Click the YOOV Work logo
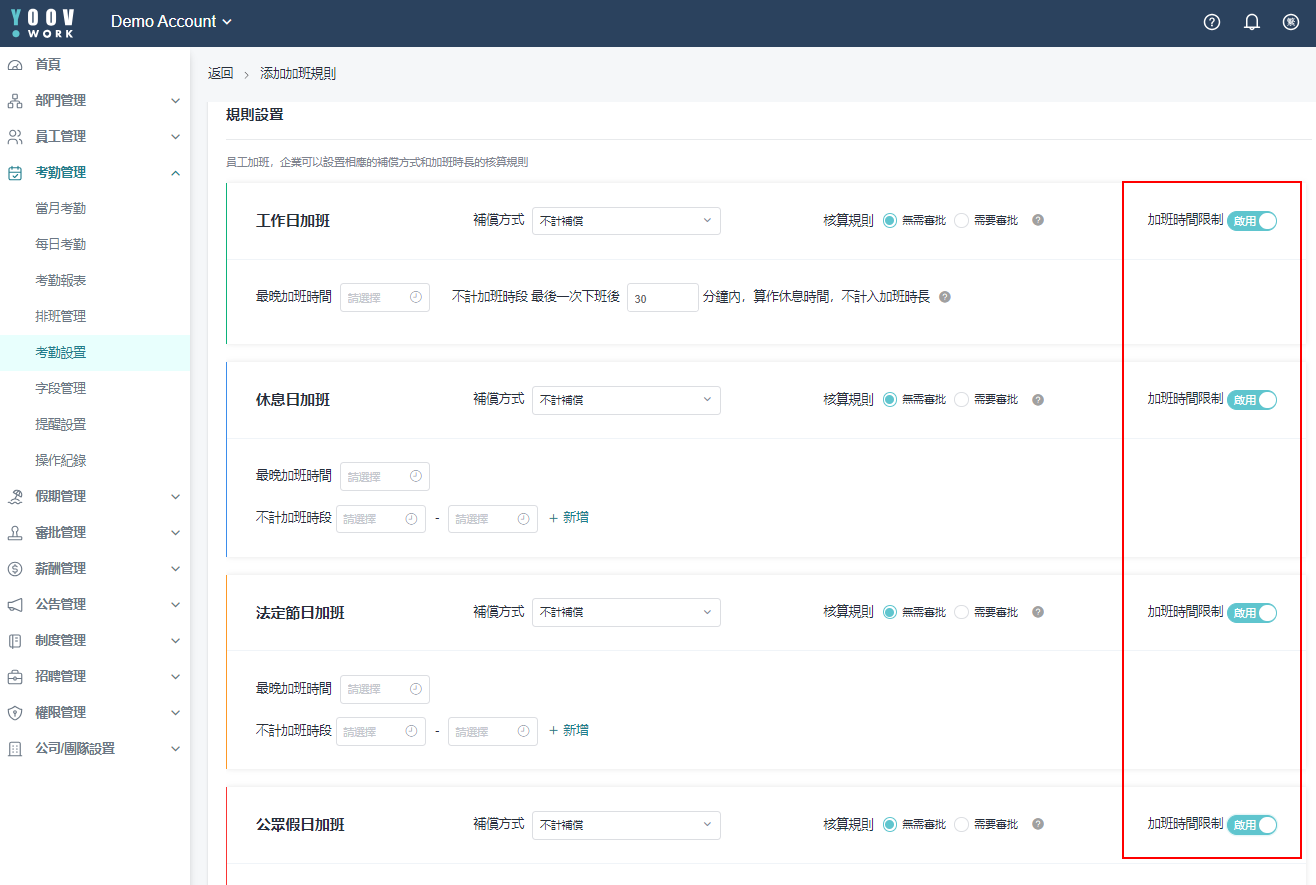 point(43,22)
